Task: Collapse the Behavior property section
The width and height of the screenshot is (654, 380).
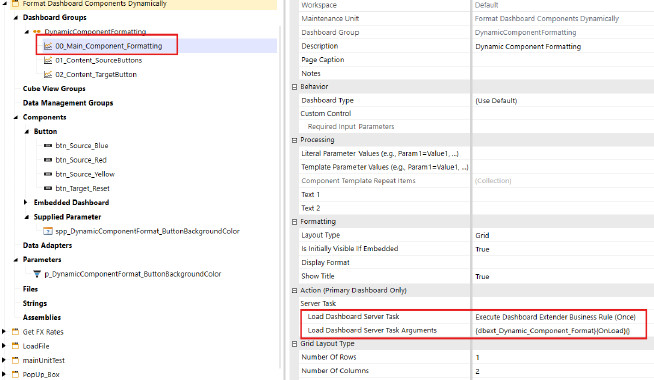Action: 294,87
